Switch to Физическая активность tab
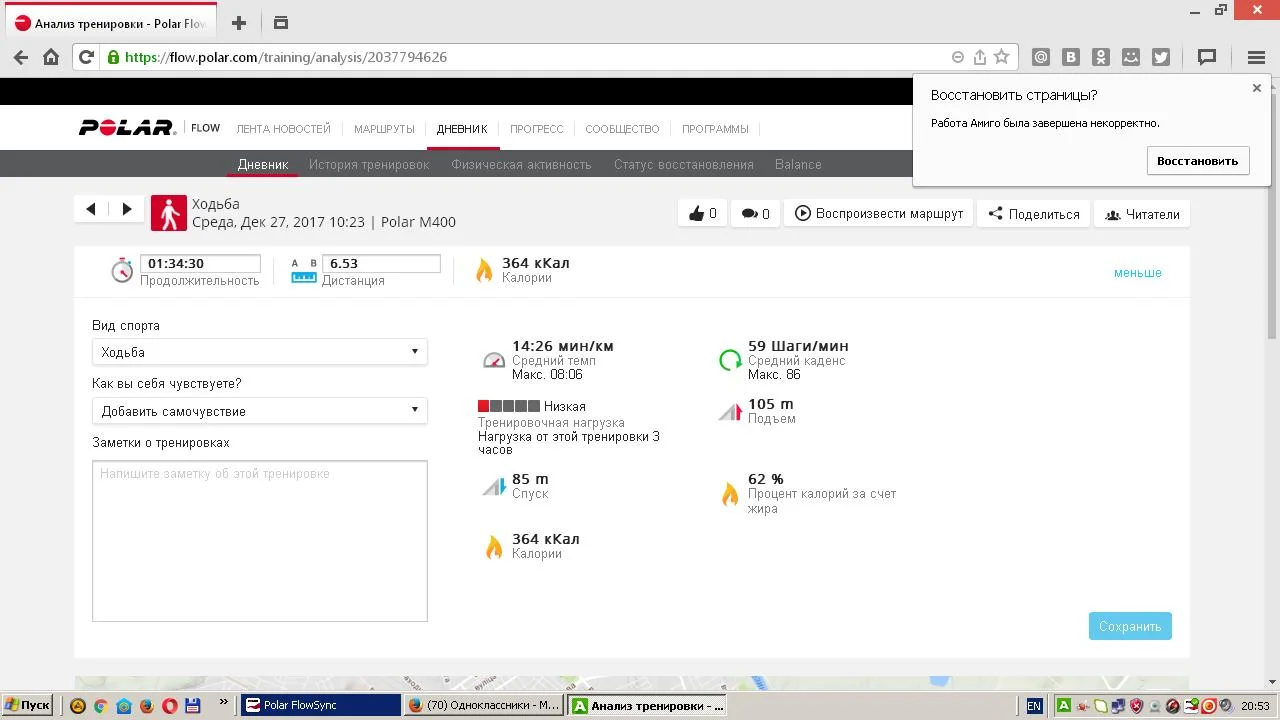The width and height of the screenshot is (1280, 720). (521, 164)
